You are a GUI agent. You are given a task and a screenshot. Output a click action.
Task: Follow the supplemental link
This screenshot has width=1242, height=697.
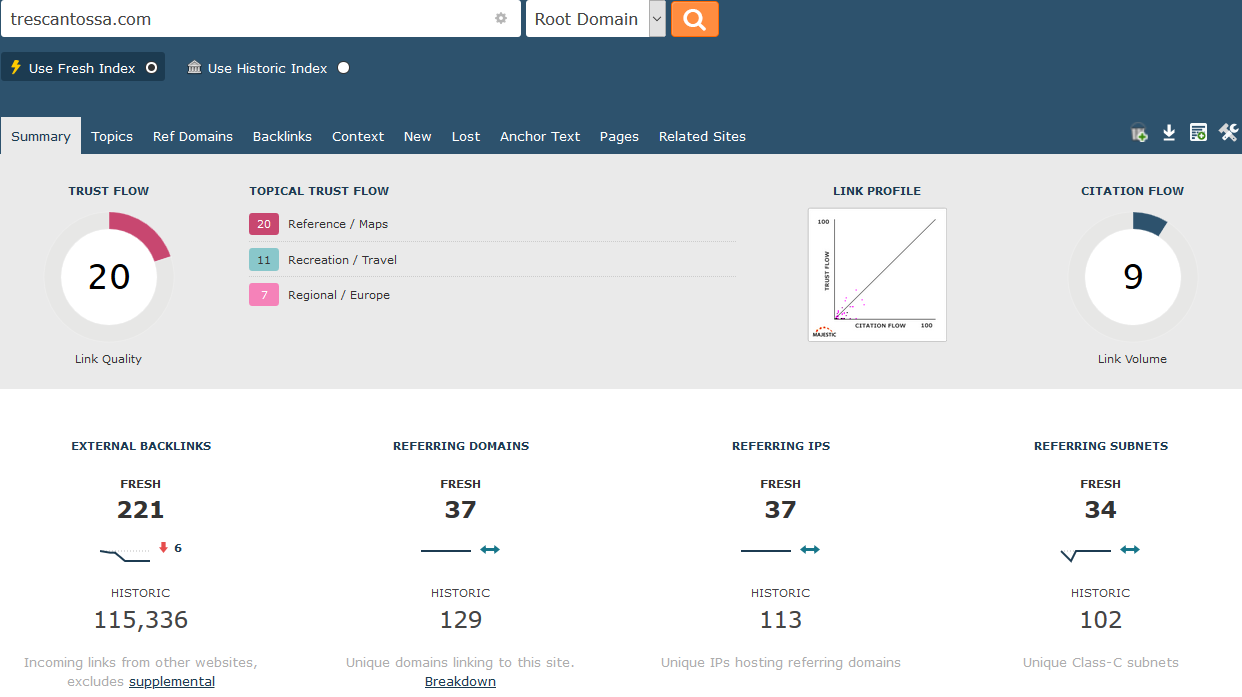tap(172, 682)
